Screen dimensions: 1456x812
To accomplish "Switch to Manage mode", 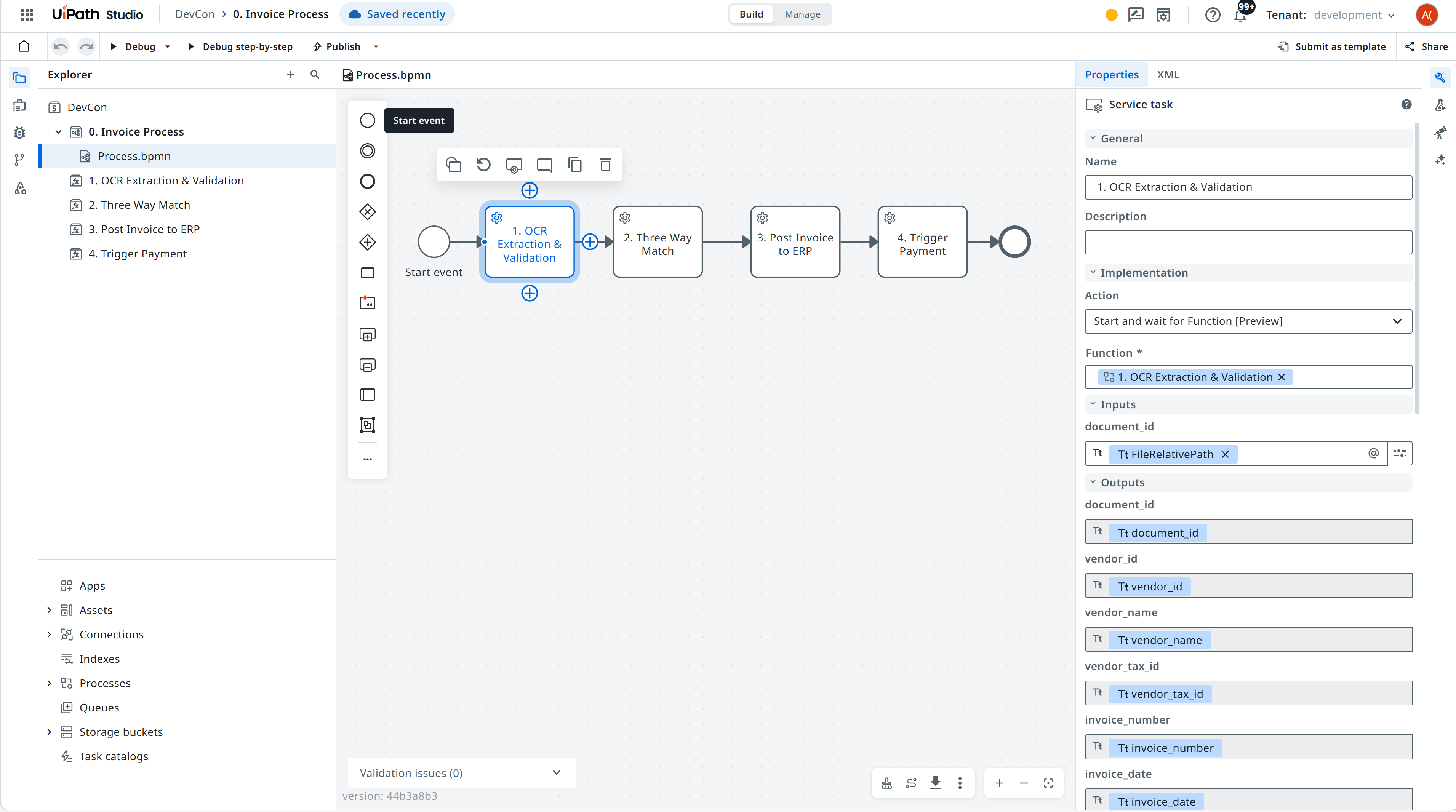I will tap(803, 14).
